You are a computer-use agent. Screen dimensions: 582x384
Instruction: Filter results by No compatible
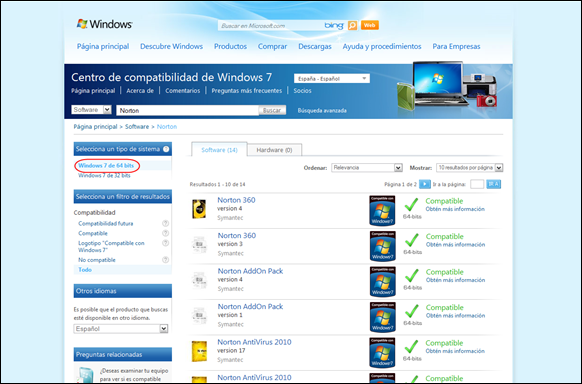click(x=97, y=260)
